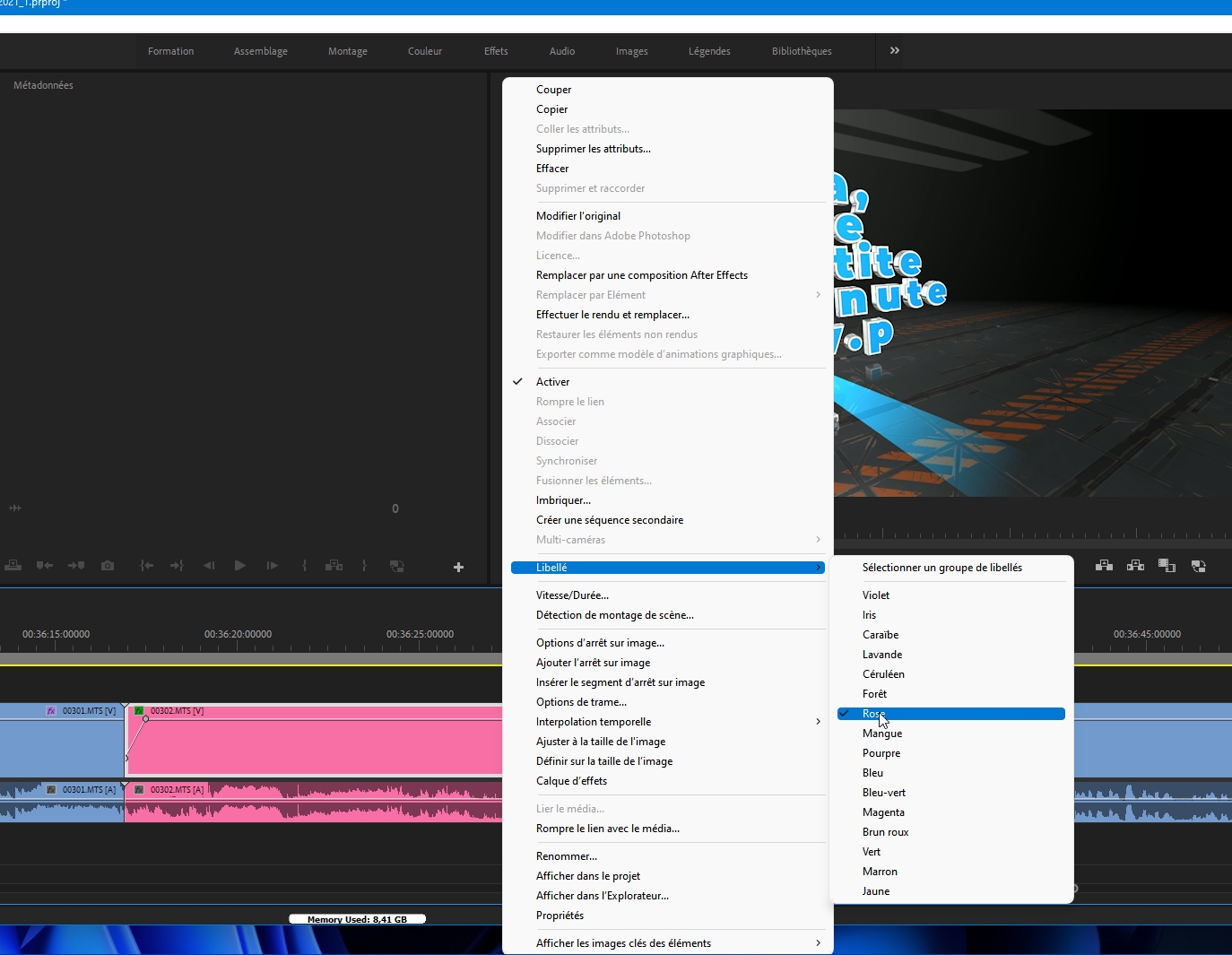Click the Lift icon in Program monitor
Viewport: 1232px width, 955px height.
[1104, 566]
